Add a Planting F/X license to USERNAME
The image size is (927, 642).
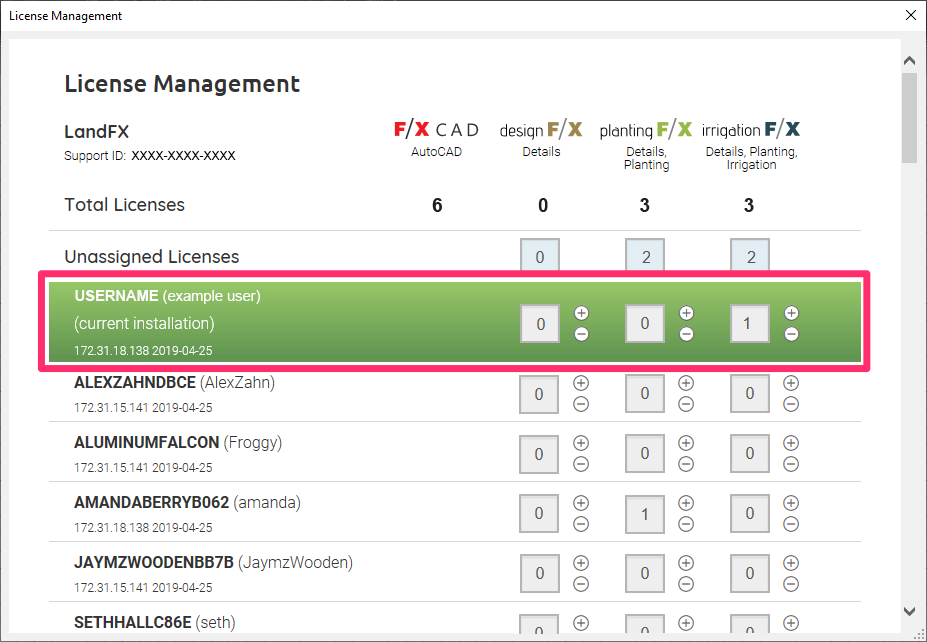tap(686, 313)
